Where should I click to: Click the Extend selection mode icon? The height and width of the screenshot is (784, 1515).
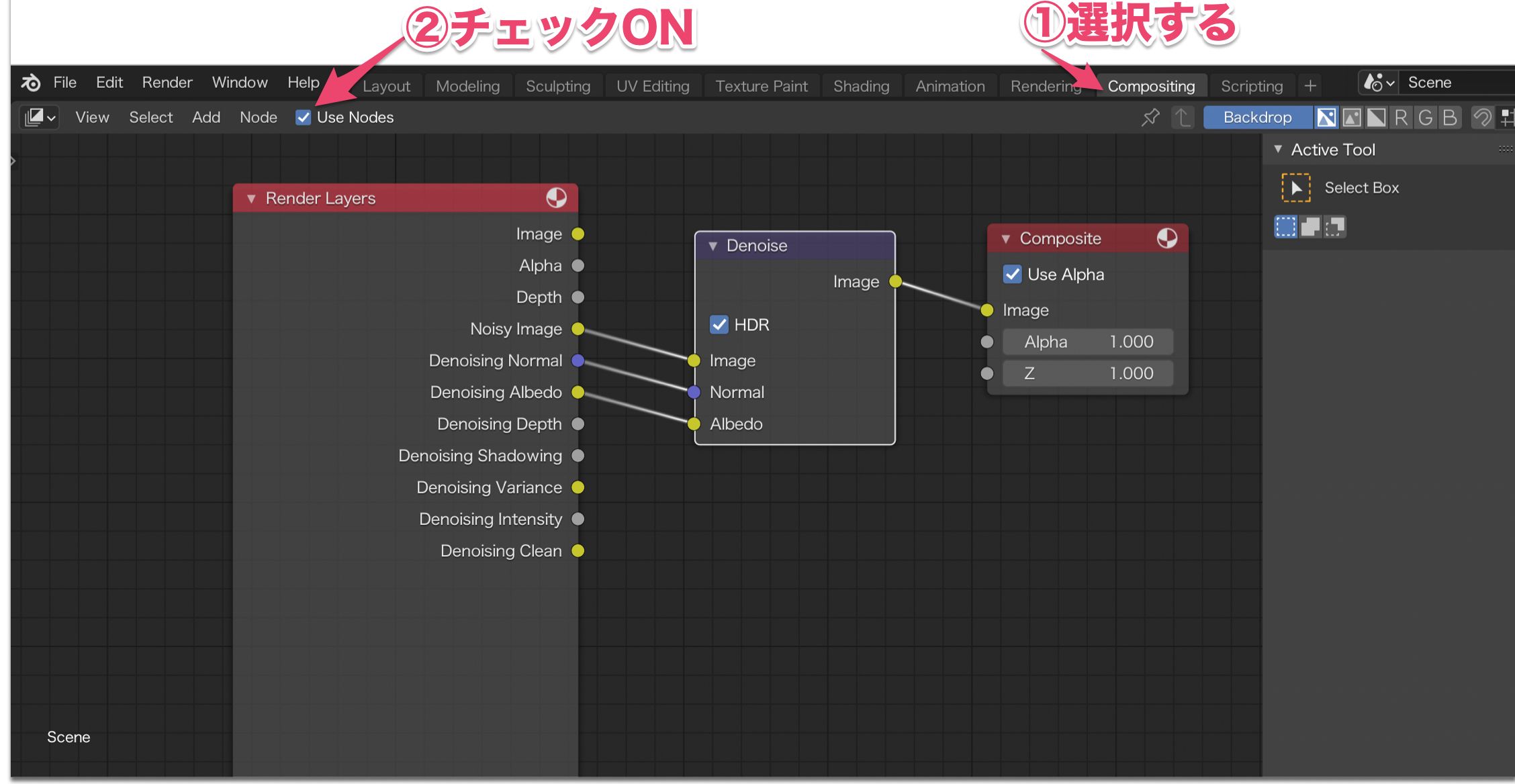(x=1310, y=227)
